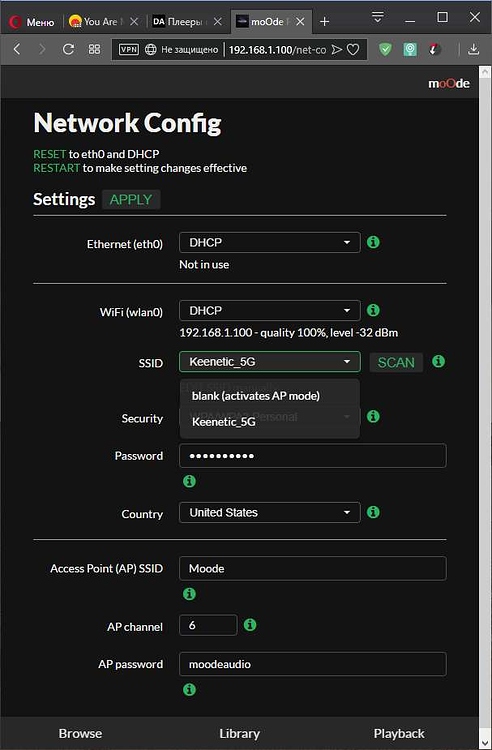Show info below the Password field
Viewport: 492px width, 750px height.
(x=189, y=481)
